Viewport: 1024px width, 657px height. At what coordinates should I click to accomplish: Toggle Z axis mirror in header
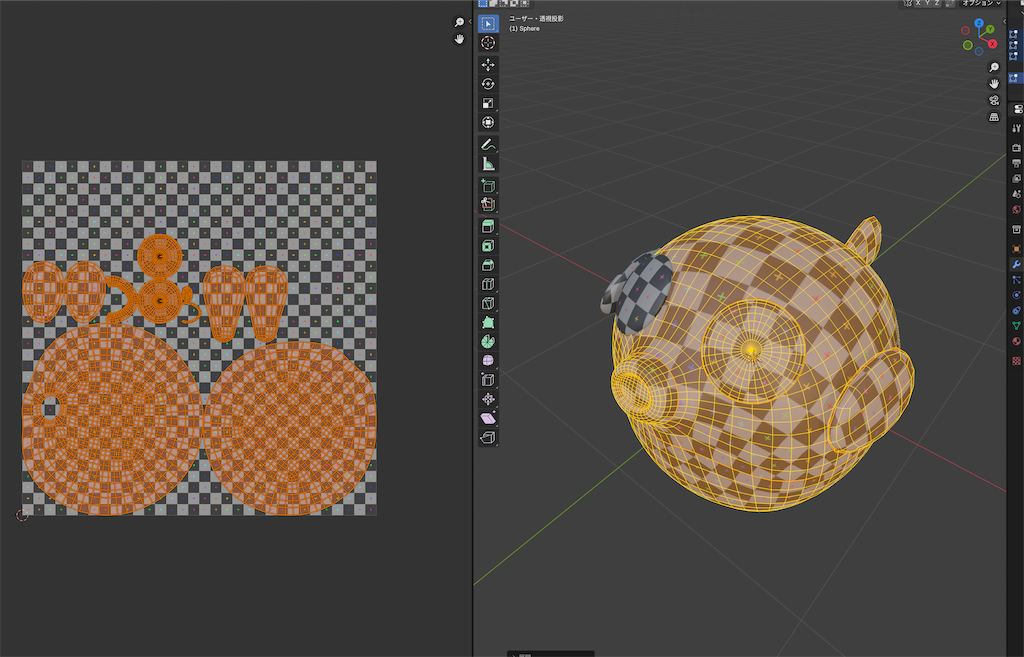(936, 3)
